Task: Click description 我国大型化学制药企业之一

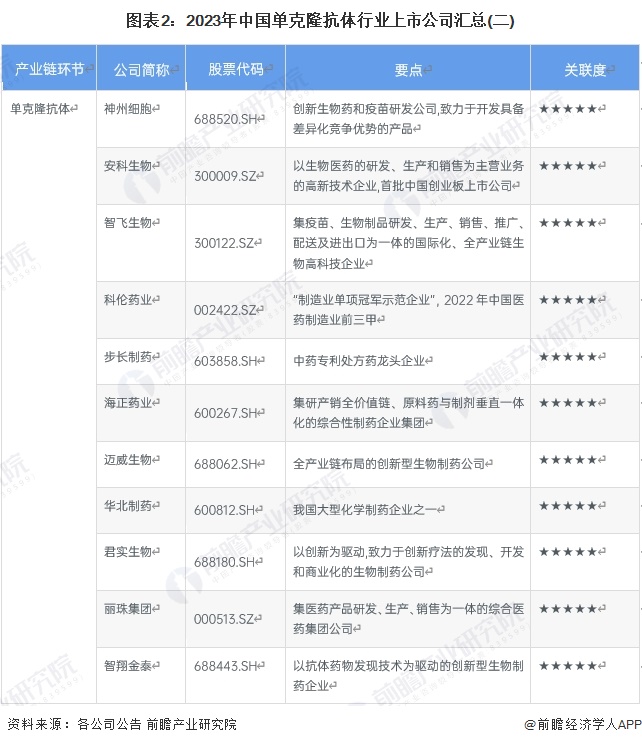Action: (x=365, y=510)
